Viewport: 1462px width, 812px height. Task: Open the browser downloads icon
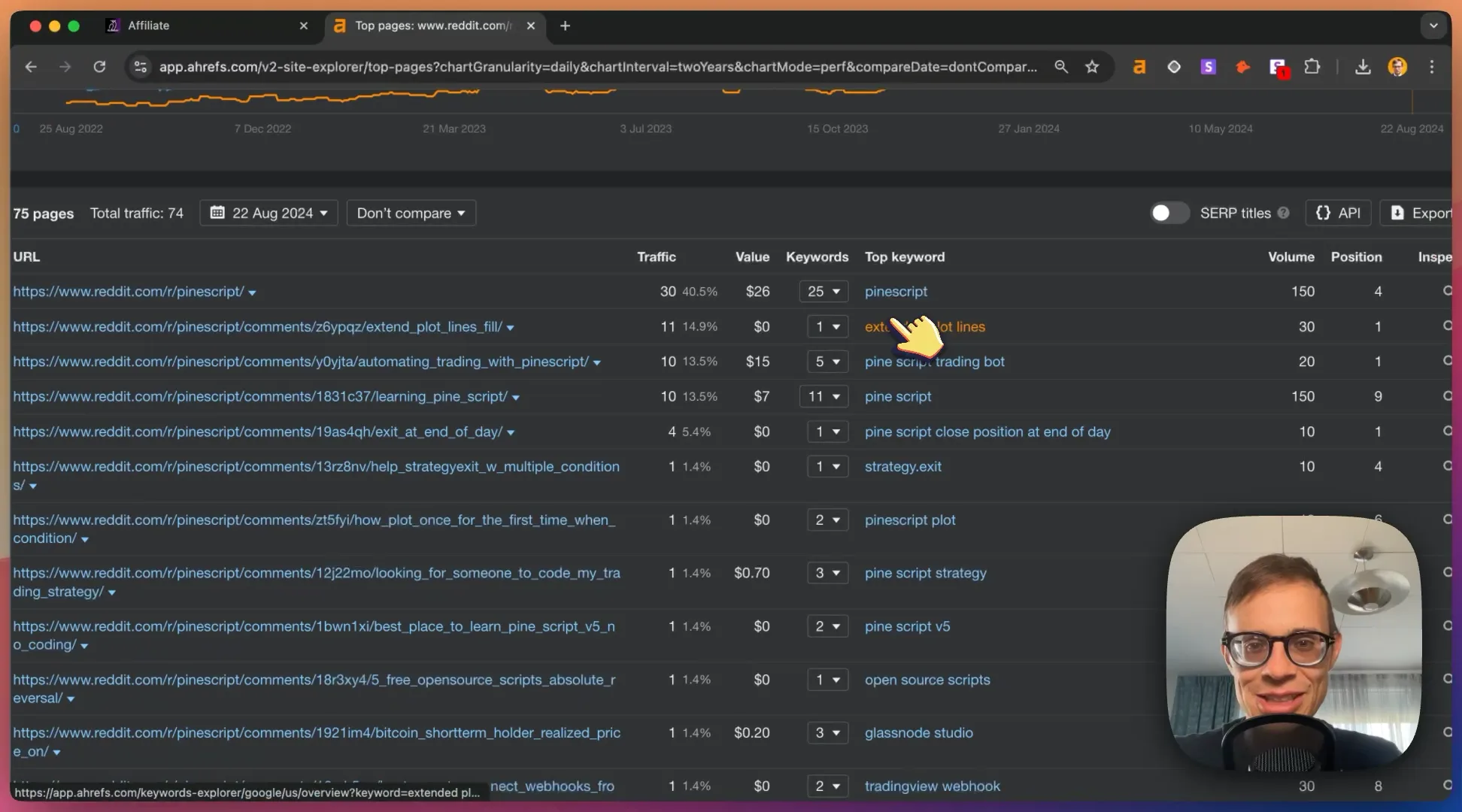1363,67
